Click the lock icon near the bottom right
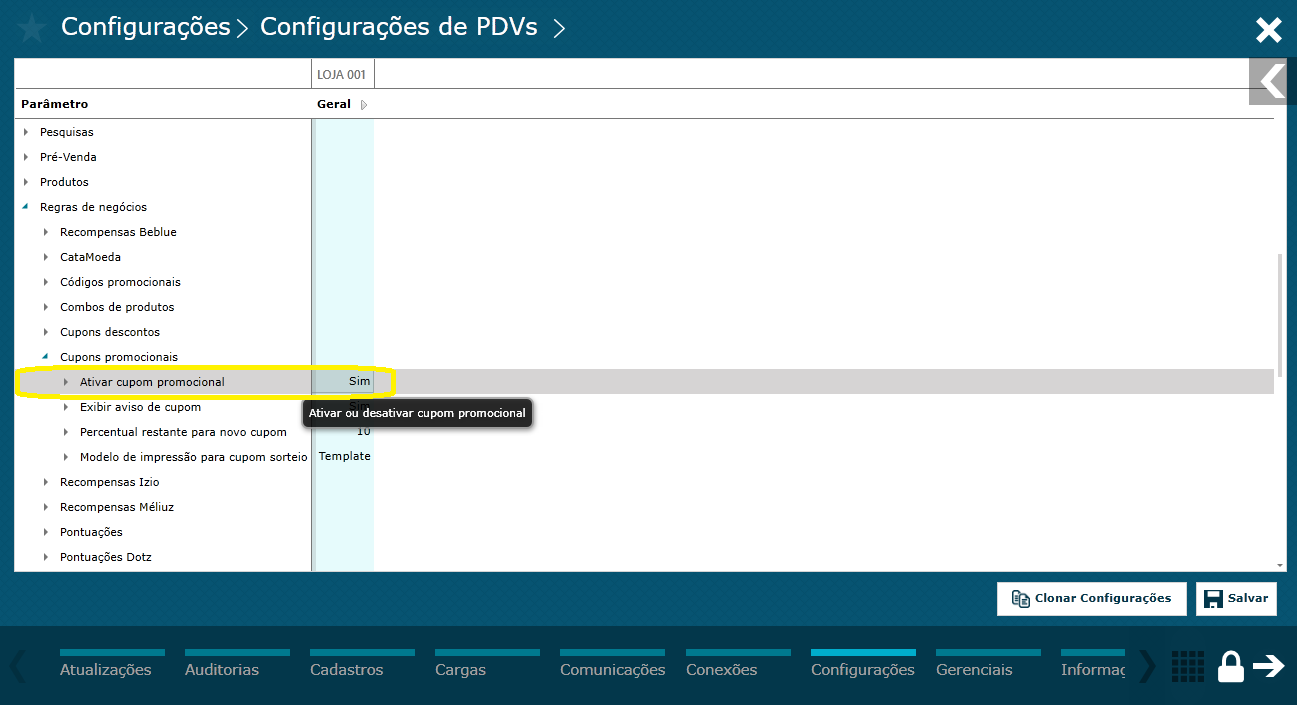Screen dimensions: 1297x705 pos(1230,666)
